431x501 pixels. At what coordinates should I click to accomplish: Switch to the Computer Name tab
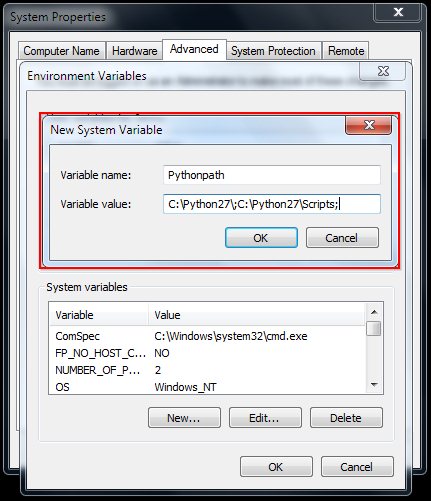point(62,51)
